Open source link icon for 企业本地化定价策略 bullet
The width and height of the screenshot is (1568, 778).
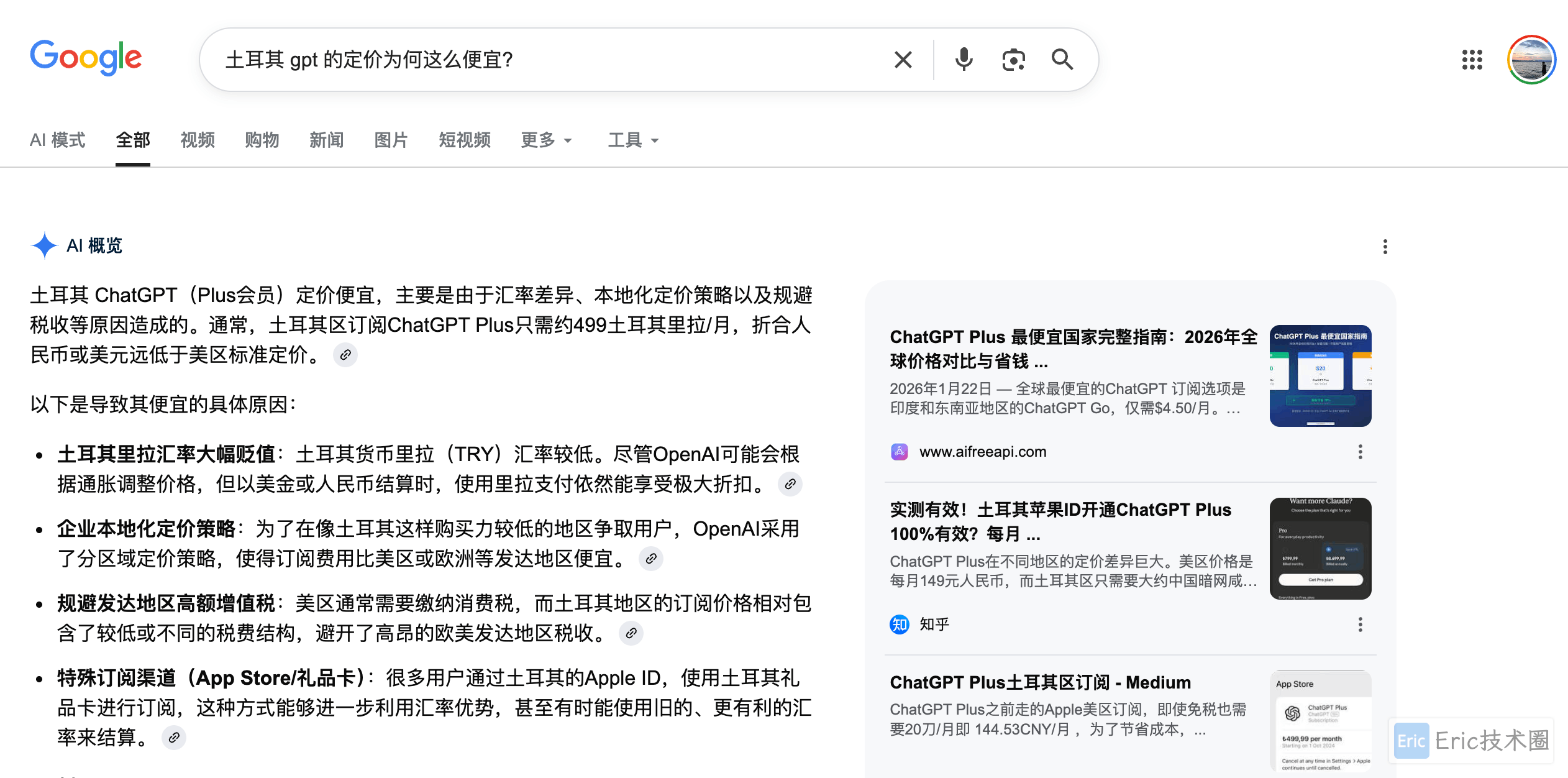(651, 559)
